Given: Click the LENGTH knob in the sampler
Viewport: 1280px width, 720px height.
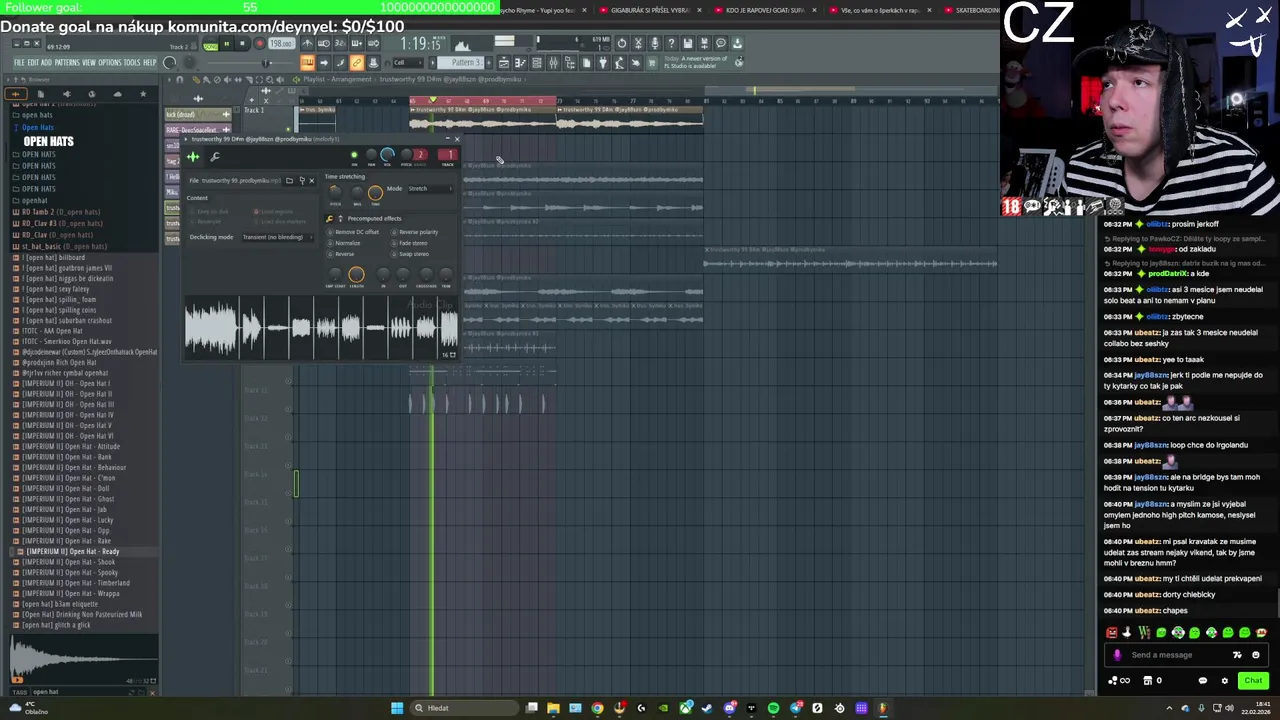Looking at the screenshot, I should (356, 275).
